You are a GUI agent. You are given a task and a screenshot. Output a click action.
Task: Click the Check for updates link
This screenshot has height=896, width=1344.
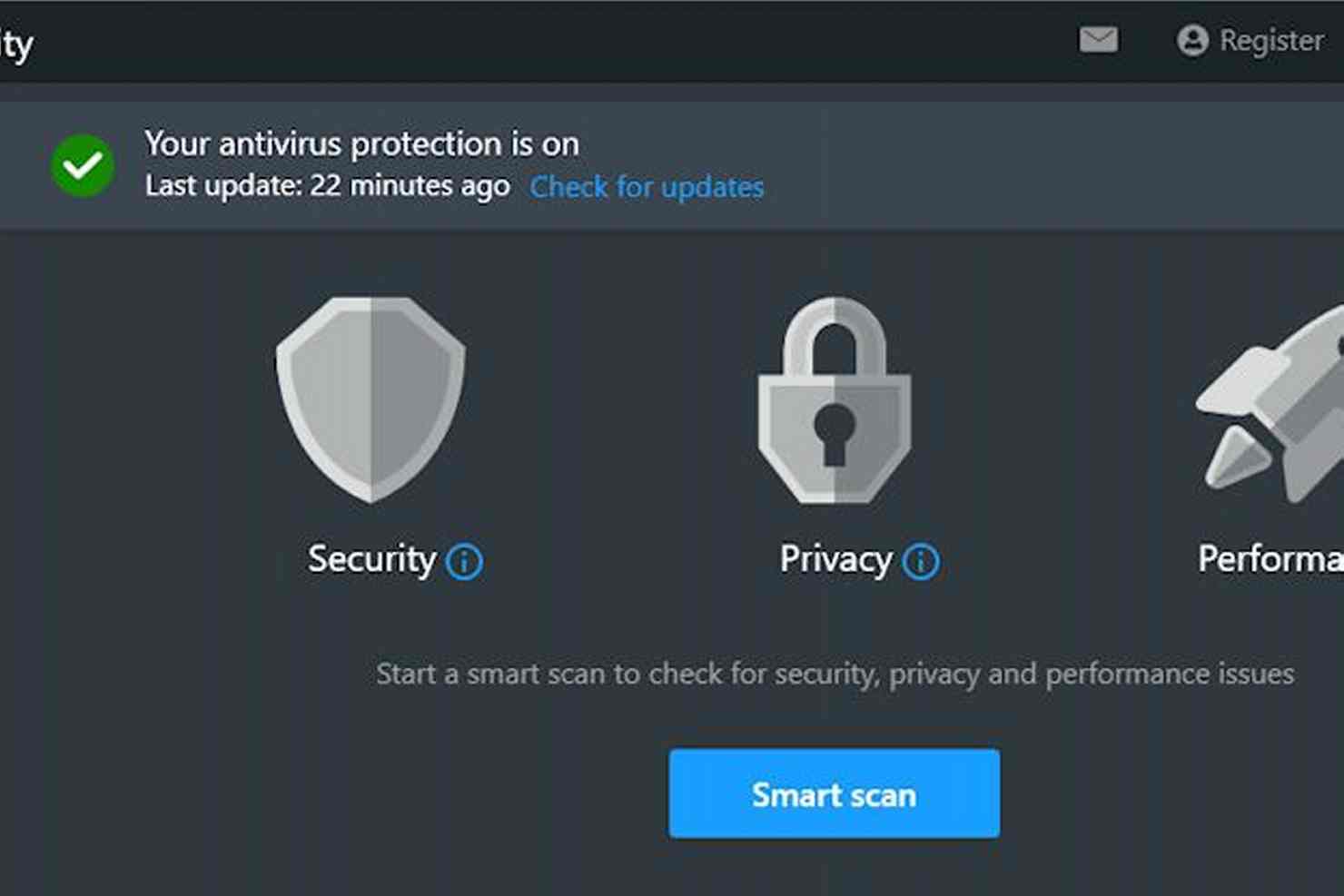(647, 187)
